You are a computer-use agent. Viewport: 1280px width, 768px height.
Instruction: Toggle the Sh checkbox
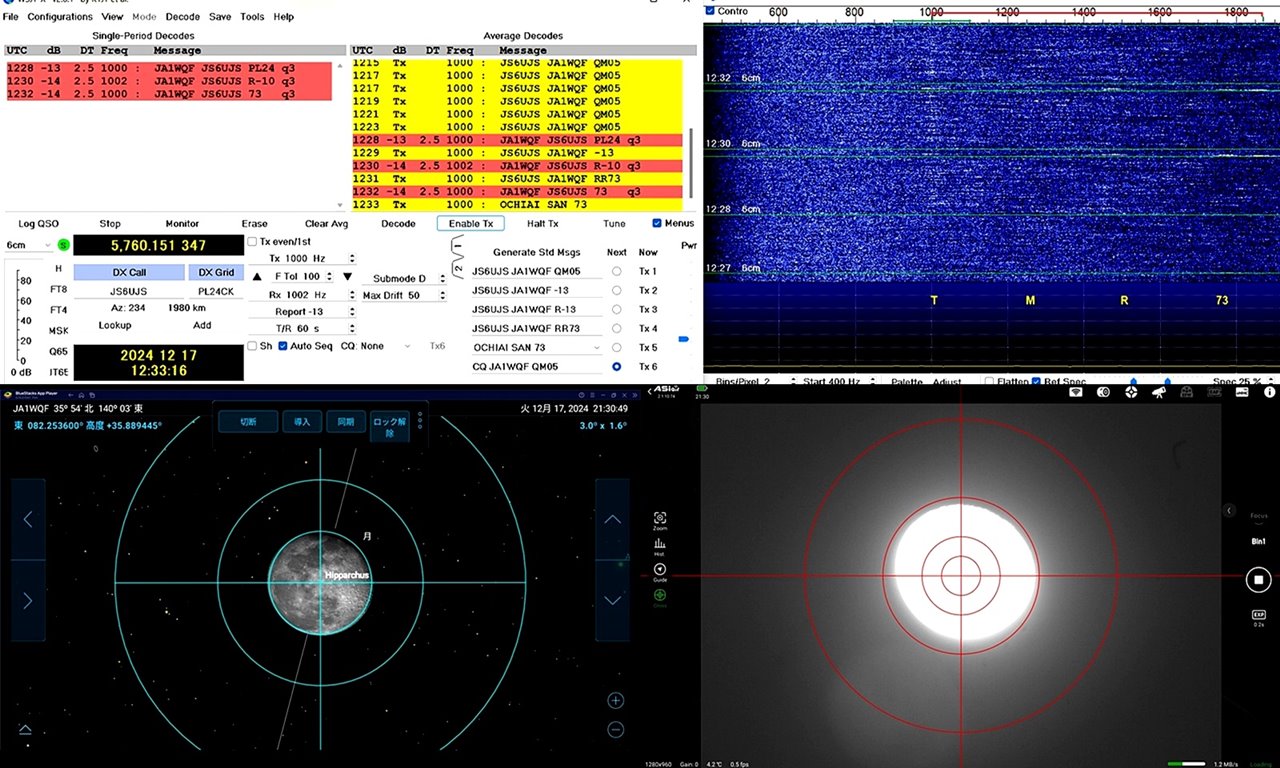pyautogui.click(x=252, y=346)
